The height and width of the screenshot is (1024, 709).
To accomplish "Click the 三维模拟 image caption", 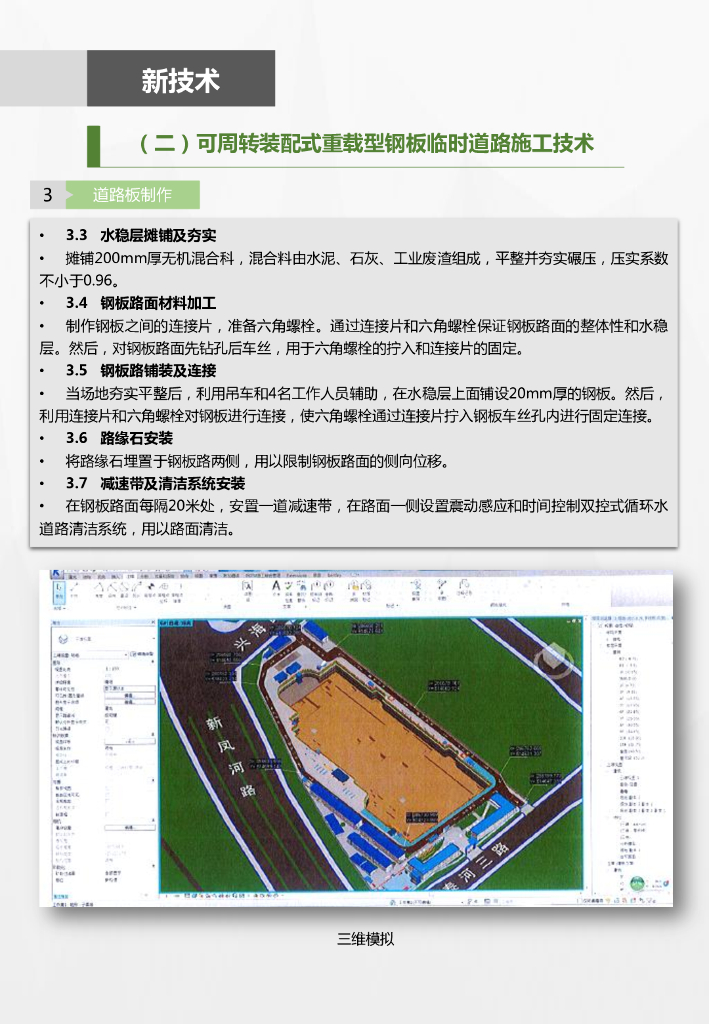I will 365,939.
